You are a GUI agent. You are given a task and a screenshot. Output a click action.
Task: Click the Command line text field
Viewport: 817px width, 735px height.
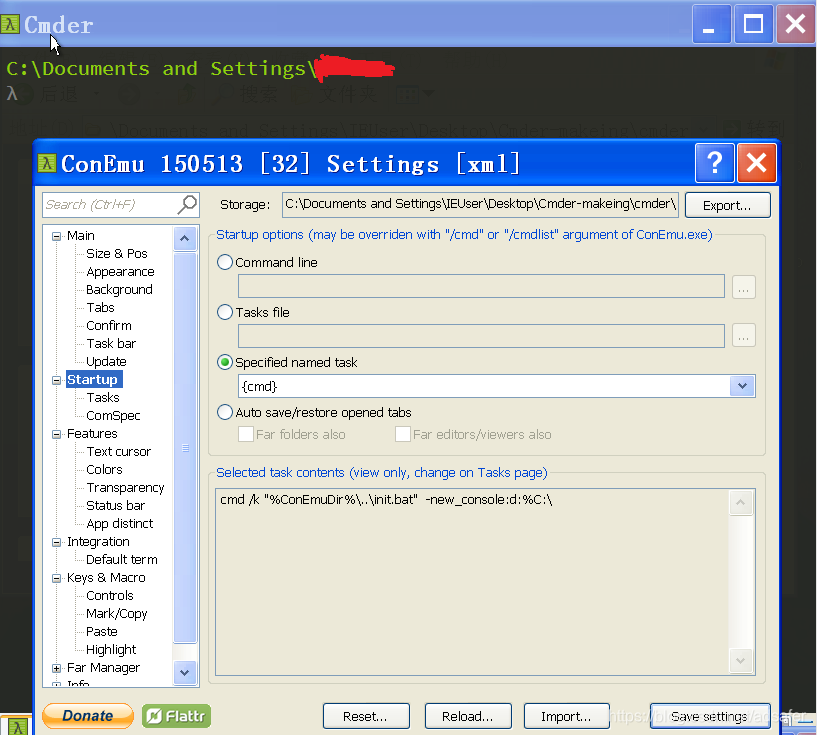481,286
